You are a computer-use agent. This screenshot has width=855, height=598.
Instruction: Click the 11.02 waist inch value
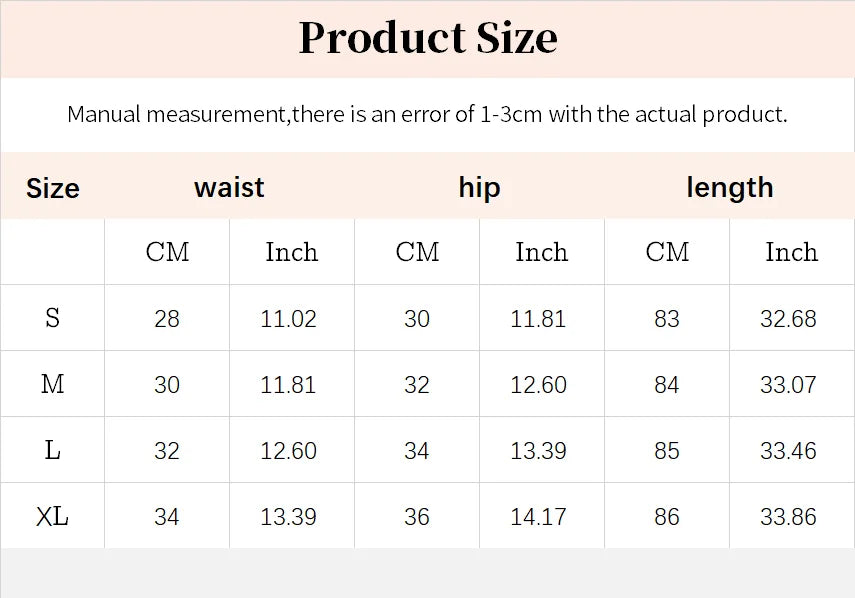coord(289,319)
